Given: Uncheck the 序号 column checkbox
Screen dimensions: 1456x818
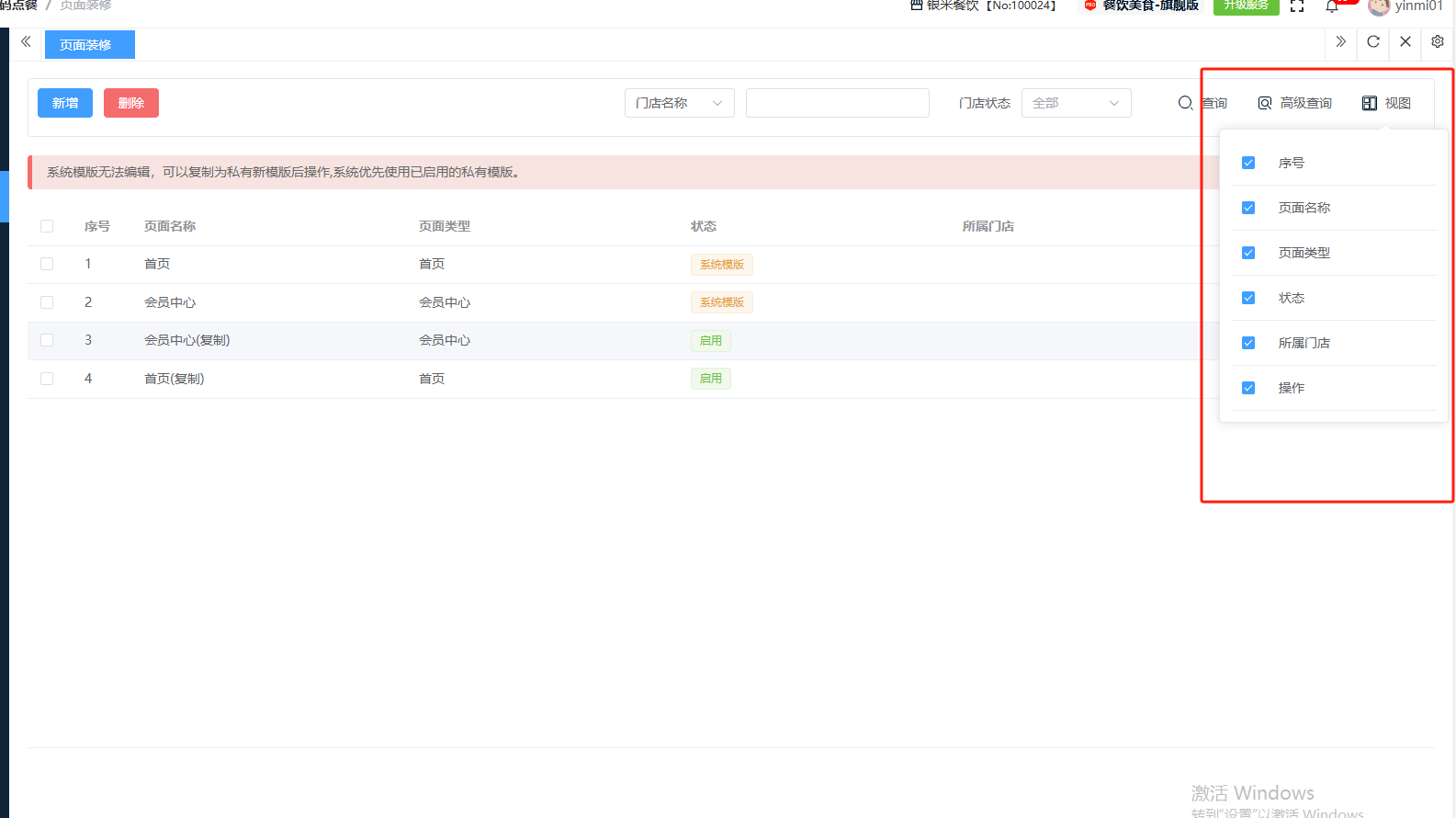Looking at the screenshot, I should pos(1248,163).
